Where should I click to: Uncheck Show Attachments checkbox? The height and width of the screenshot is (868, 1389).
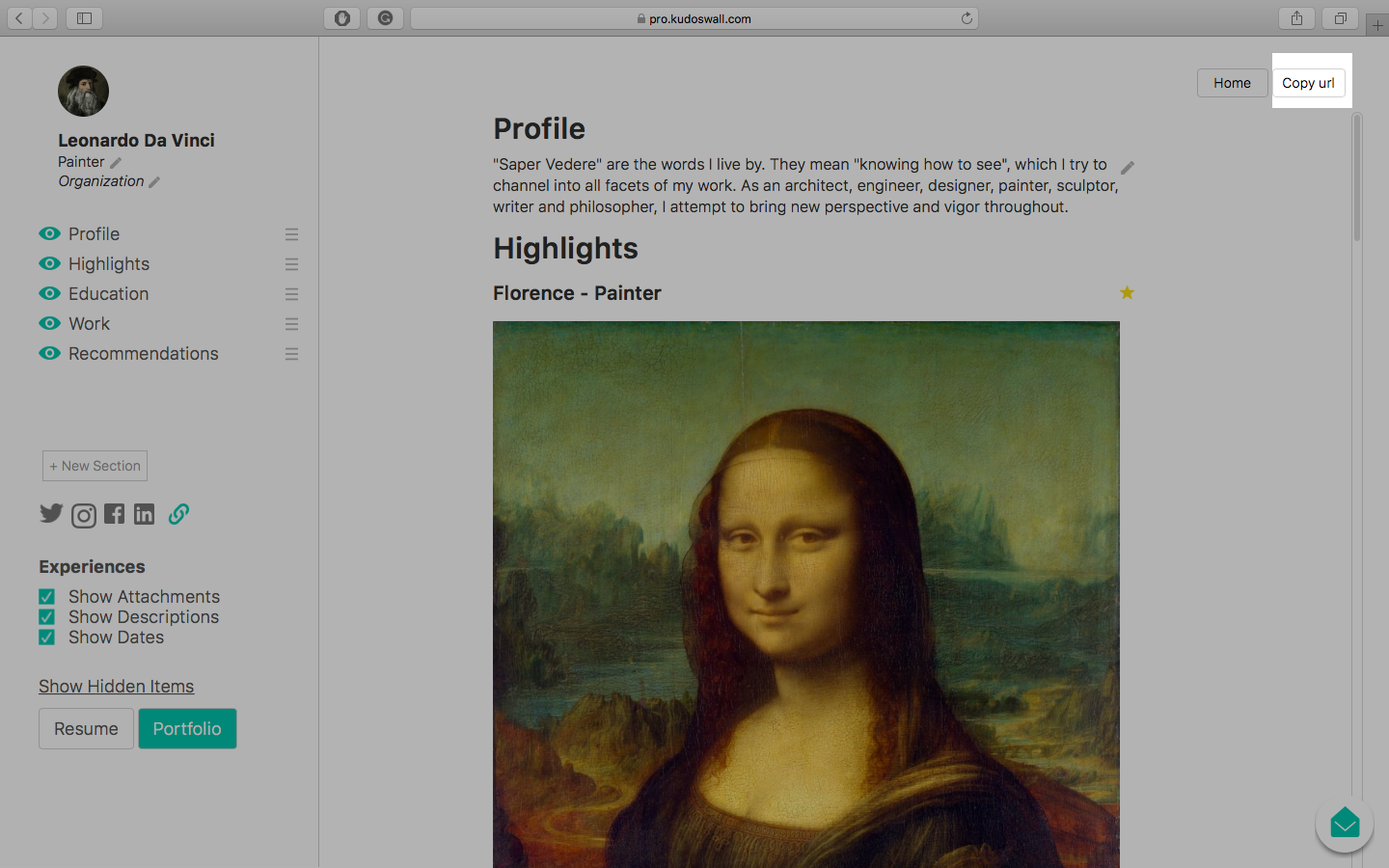[46, 597]
